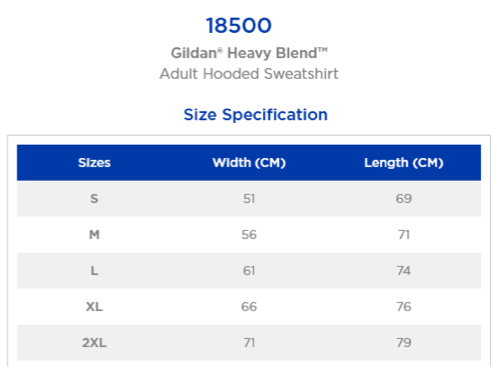The width and height of the screenshot is (497, 377).
Task: Select the M size row label
Action: coord(94,235)
